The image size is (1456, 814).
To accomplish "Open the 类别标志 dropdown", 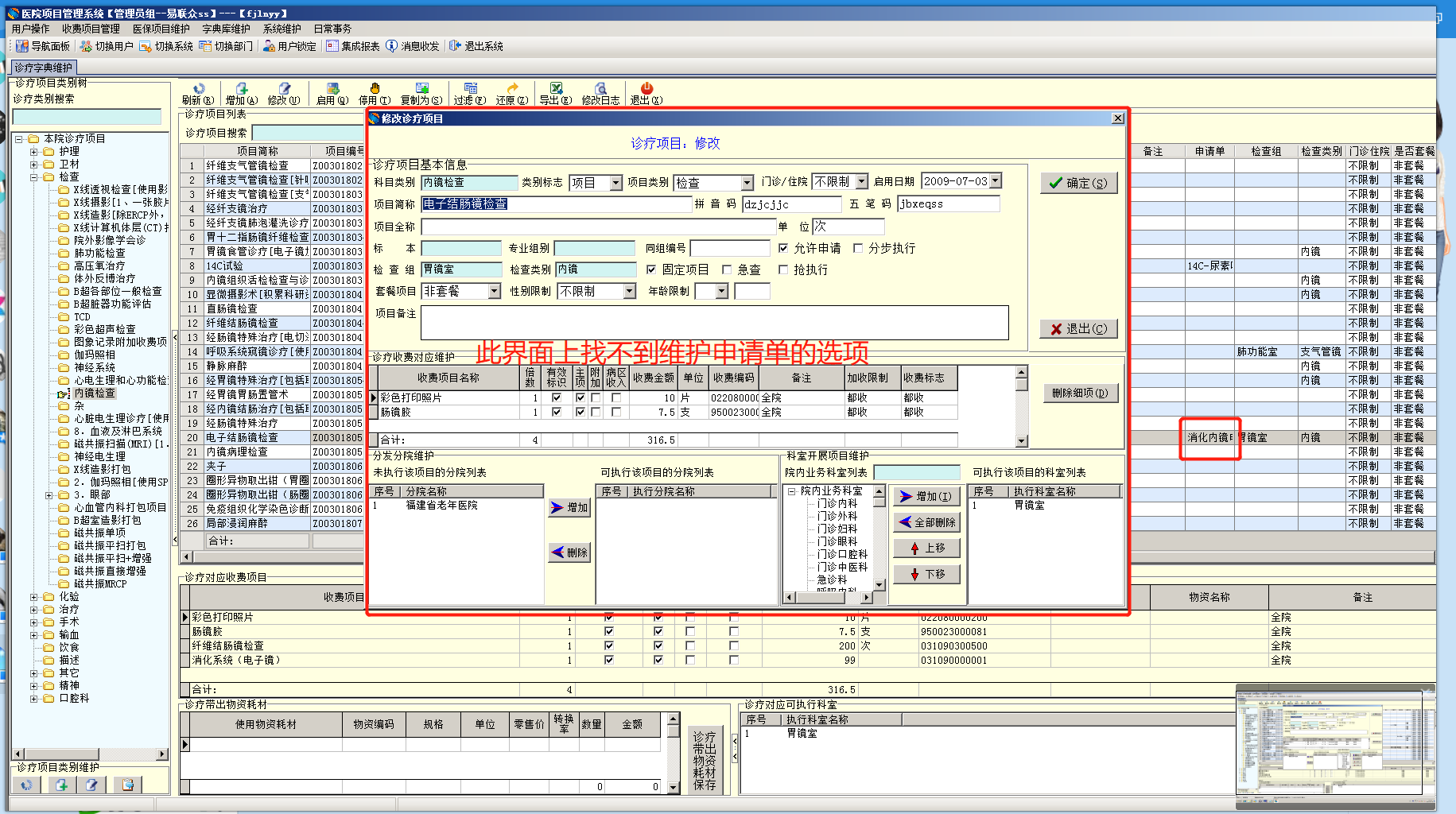I will tap(615, 183).
